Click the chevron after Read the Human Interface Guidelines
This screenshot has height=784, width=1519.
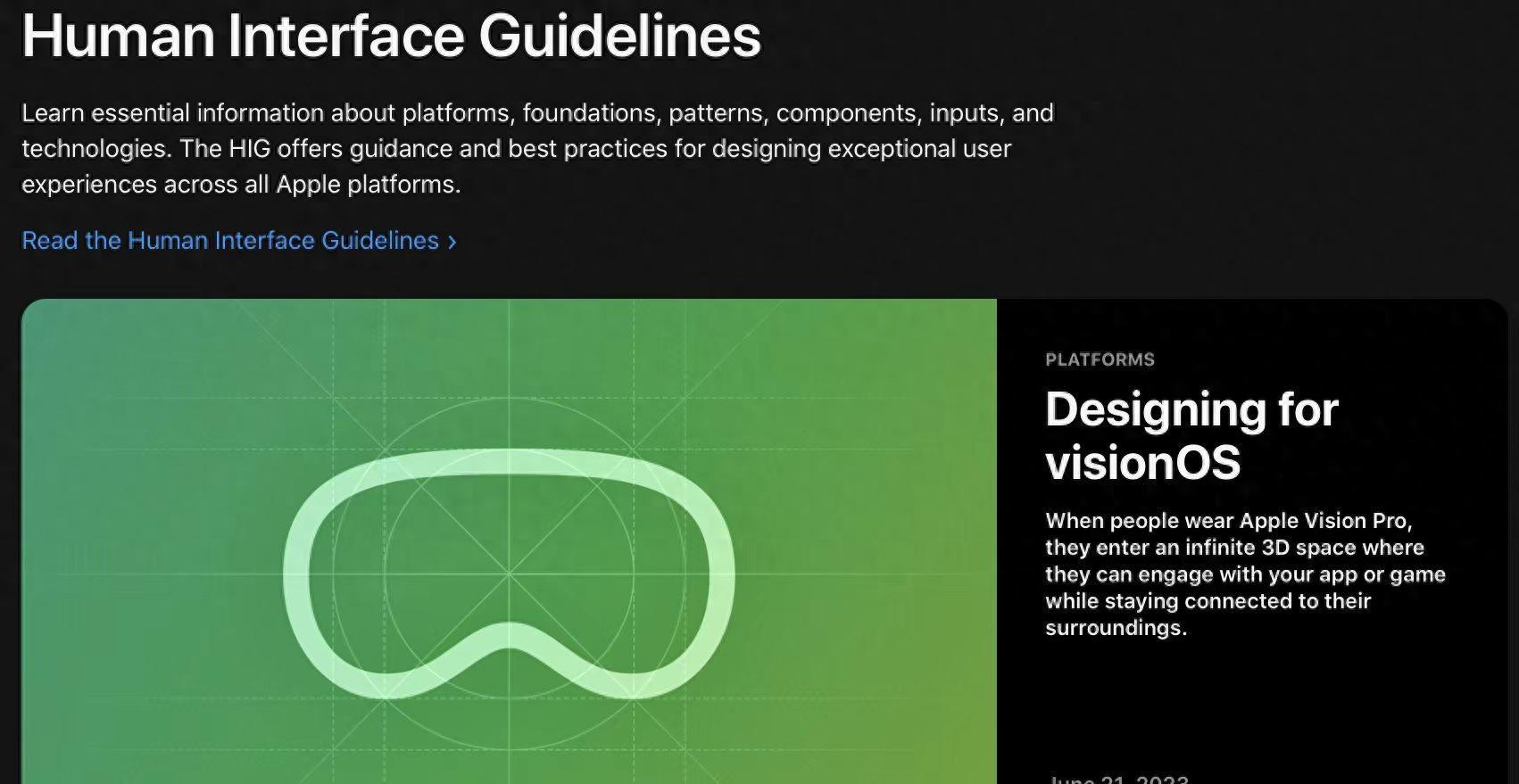coord(452,242)
